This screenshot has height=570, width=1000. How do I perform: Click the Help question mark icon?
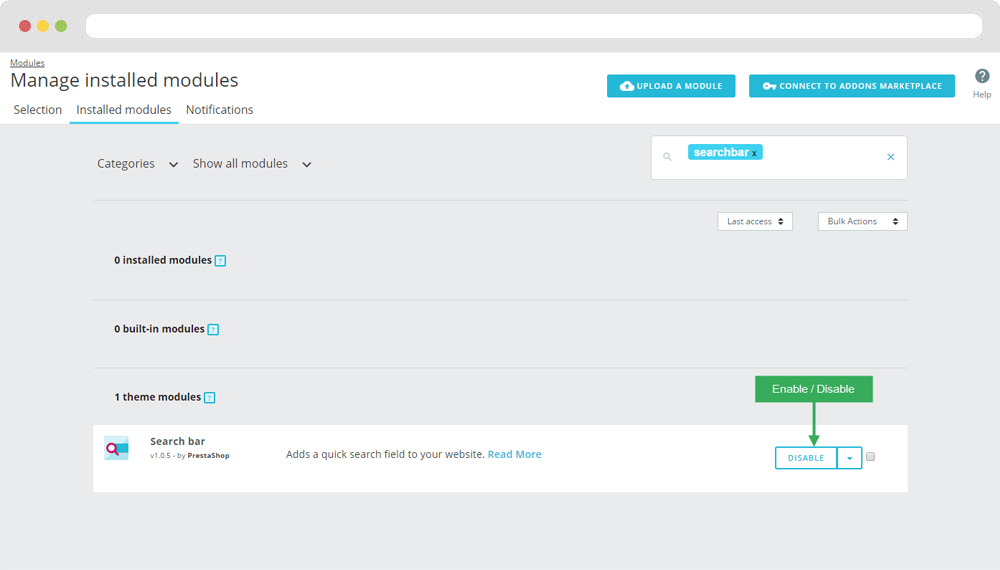[x=982, y=77]
